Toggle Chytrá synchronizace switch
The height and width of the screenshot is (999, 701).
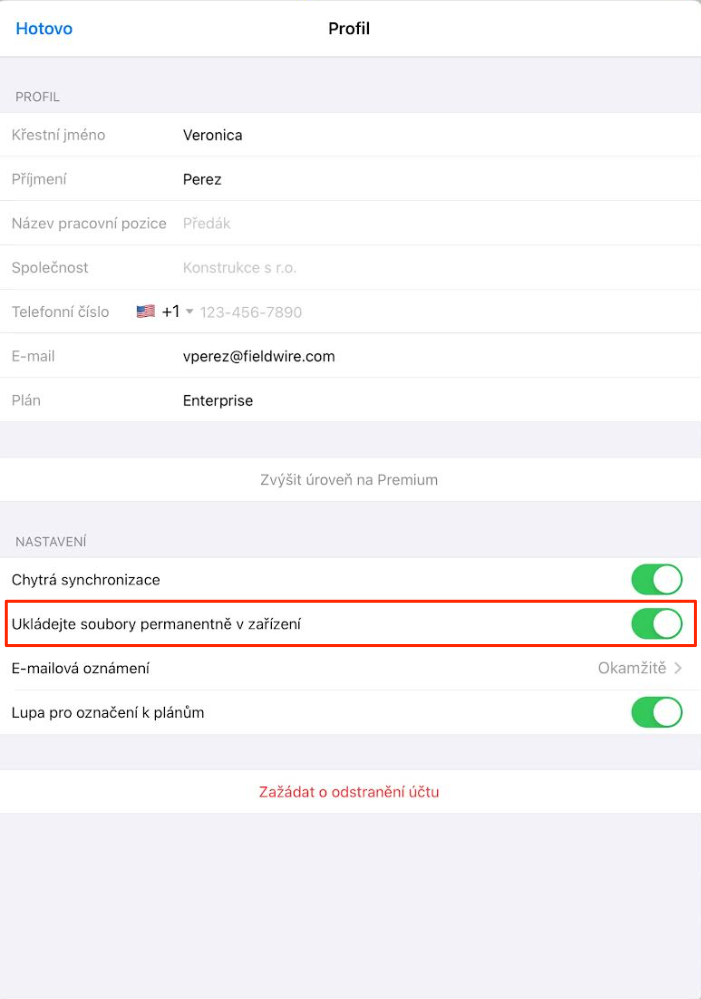click(x=656, y=580)
